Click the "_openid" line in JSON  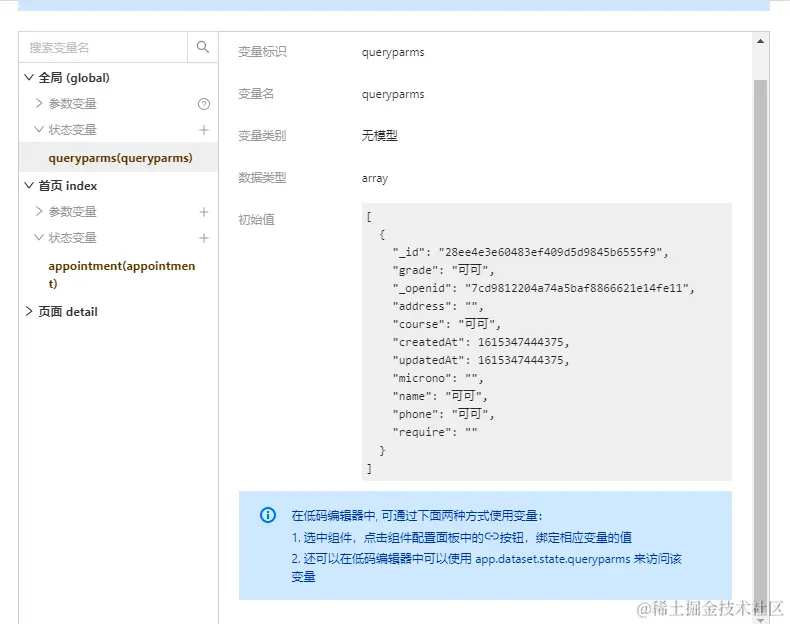tap(543, 288)
